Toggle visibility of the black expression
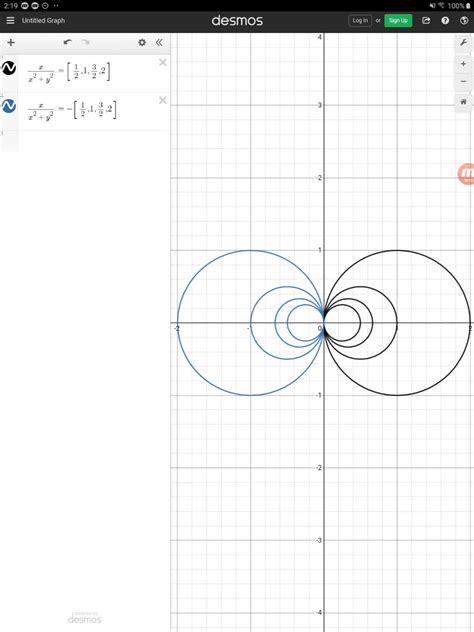Viewport: 474px width, 632px height. tap(9, 68)
